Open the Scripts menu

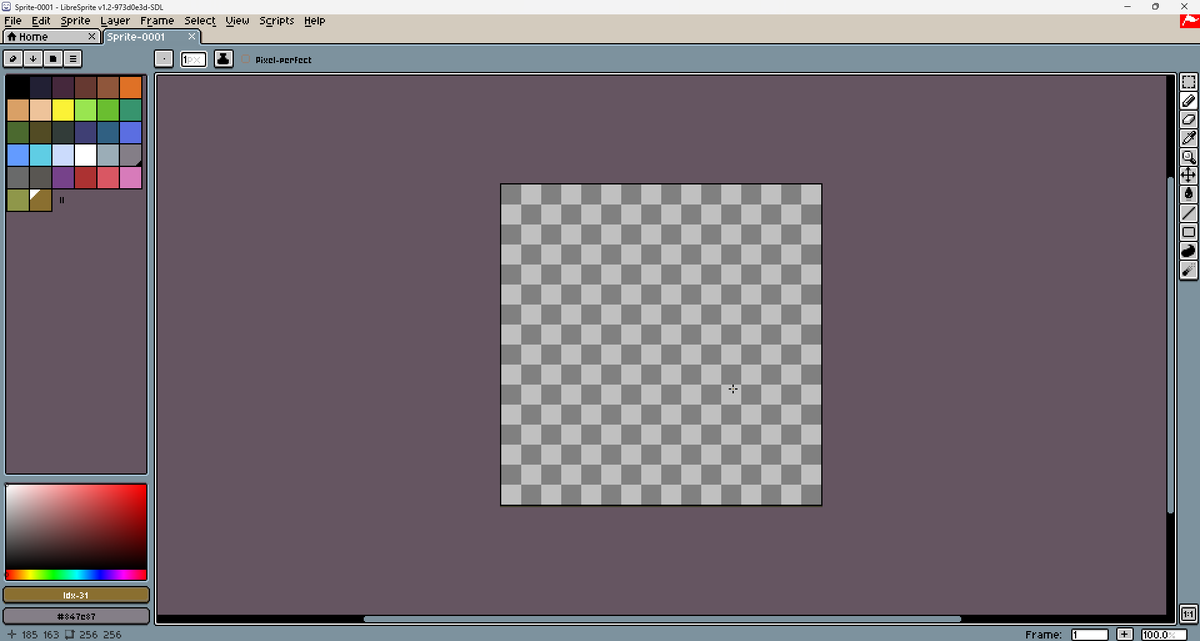tap(277, 20)
